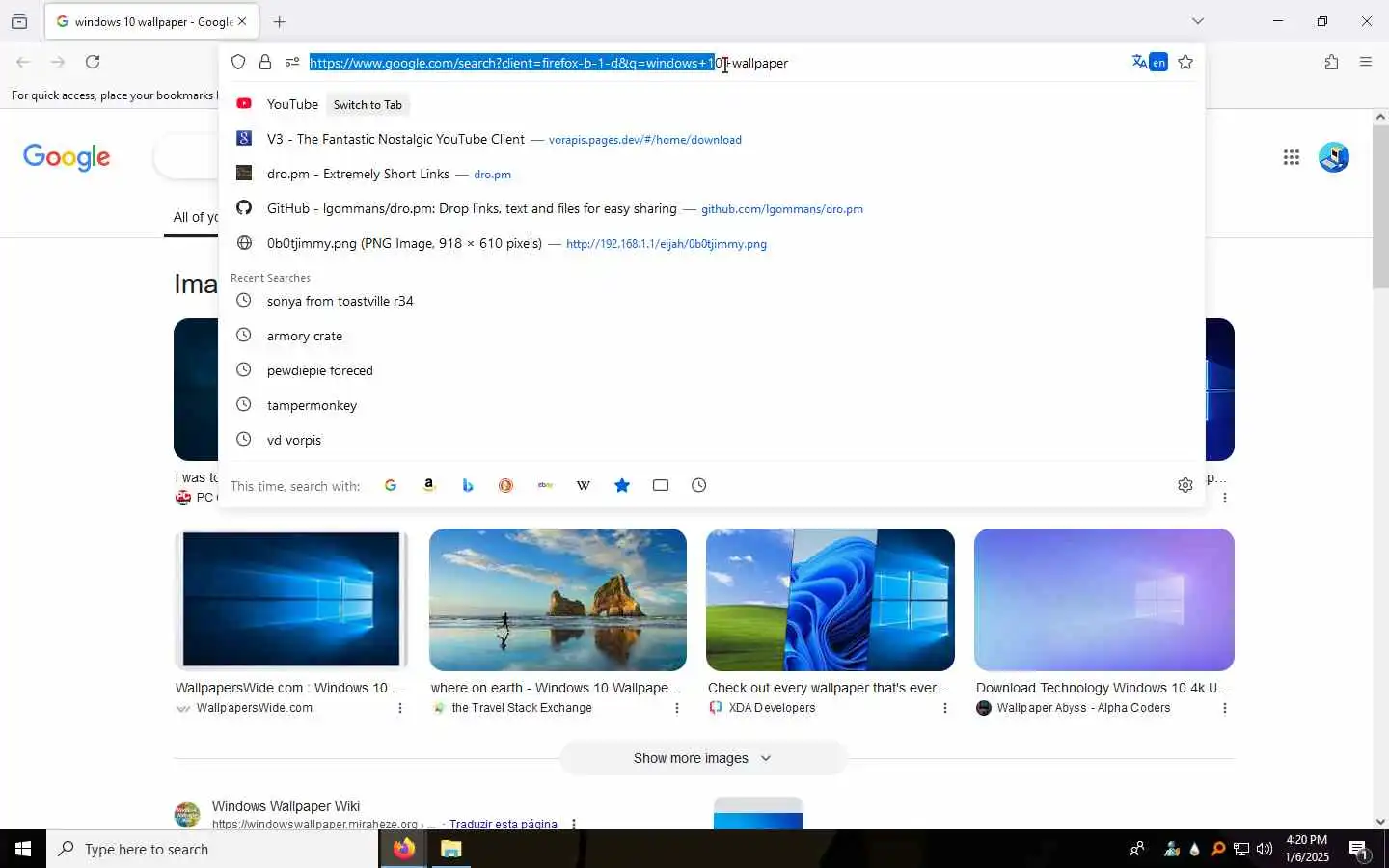The height and width of the screenshot is (868, 1389).
Task: Select GitHub lgommans/dro.pm suggestion
Action: click(712, 208)
